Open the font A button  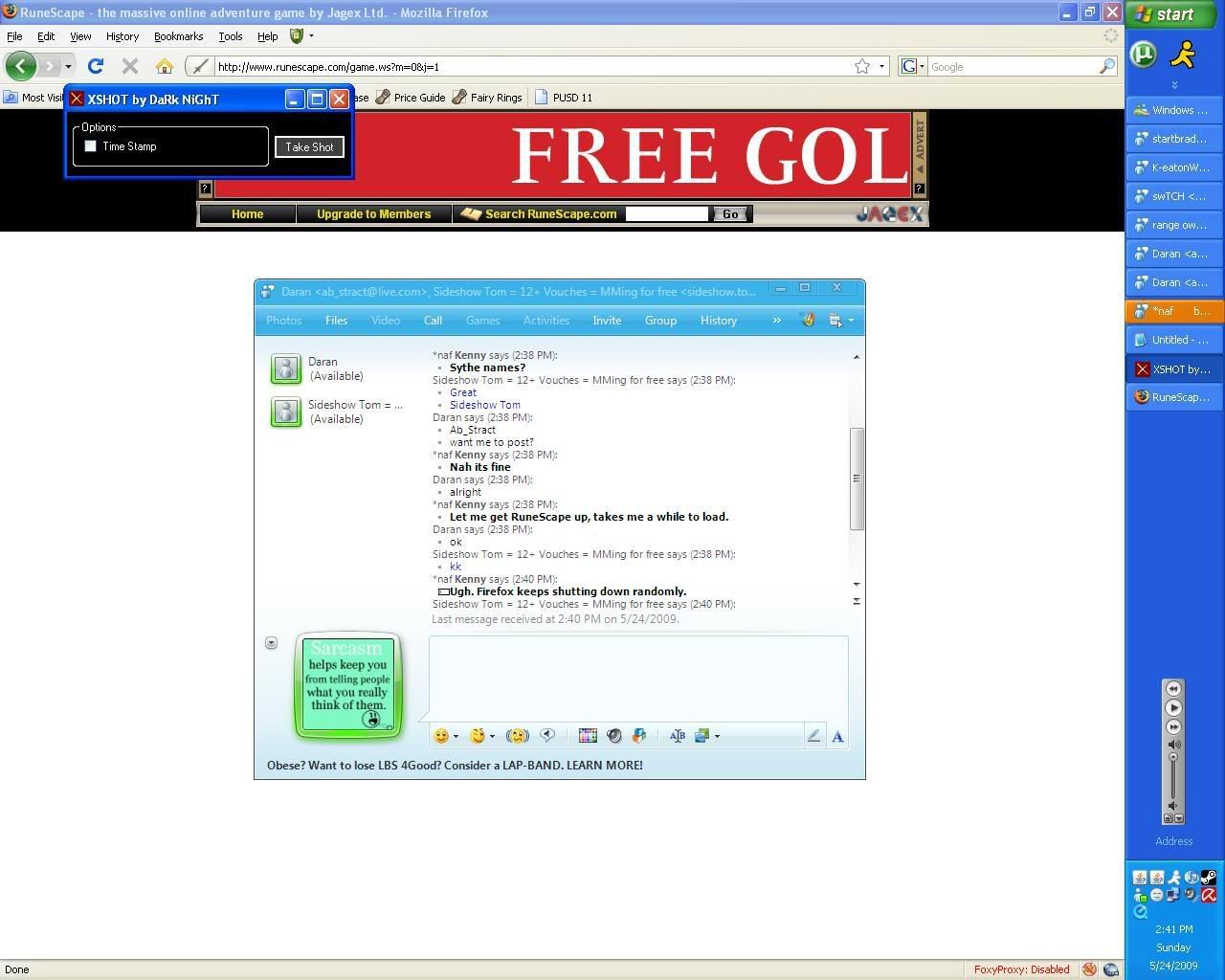point(837,736)
